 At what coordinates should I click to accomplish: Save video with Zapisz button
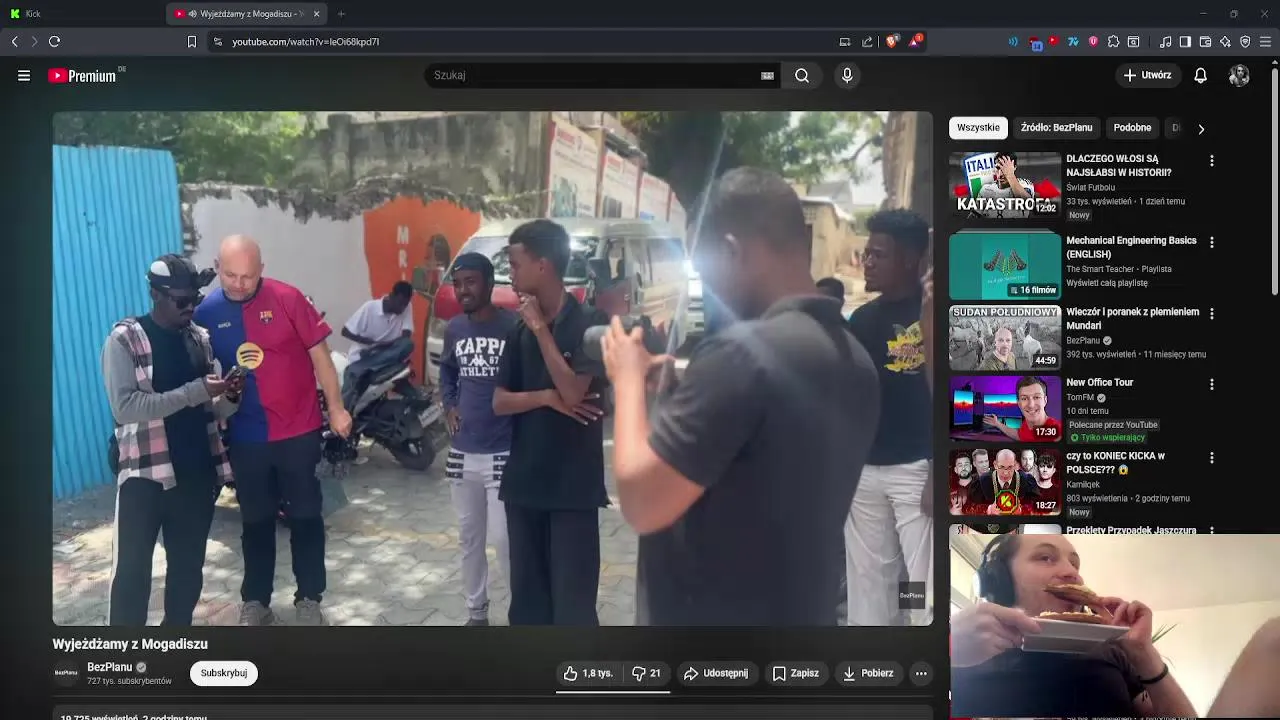[x=796, y=673]
